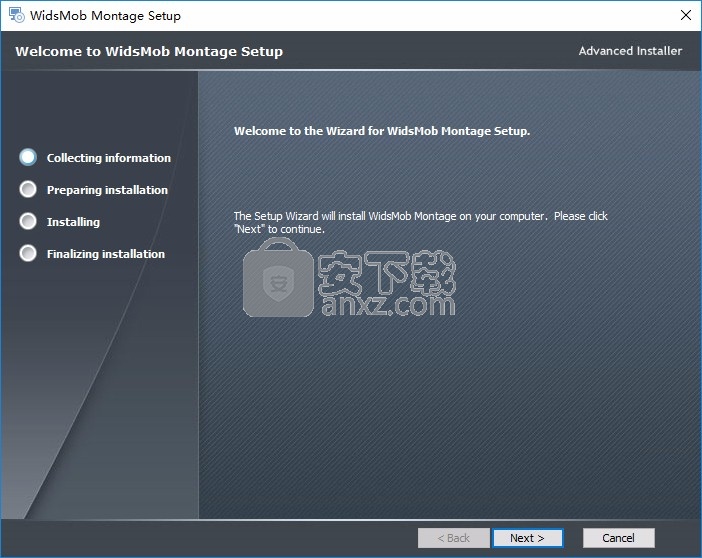The image size is (702, 558).
Task: Click the 'Installing' step text
Action: [x=73, y=222]
